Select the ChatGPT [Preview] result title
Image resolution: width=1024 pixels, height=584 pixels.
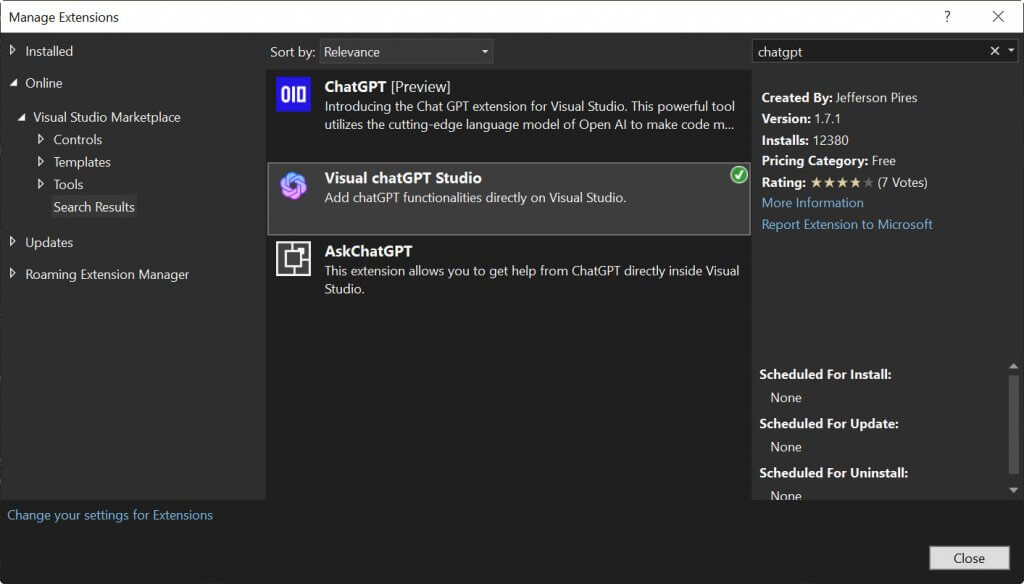click(x=387, y=86)
